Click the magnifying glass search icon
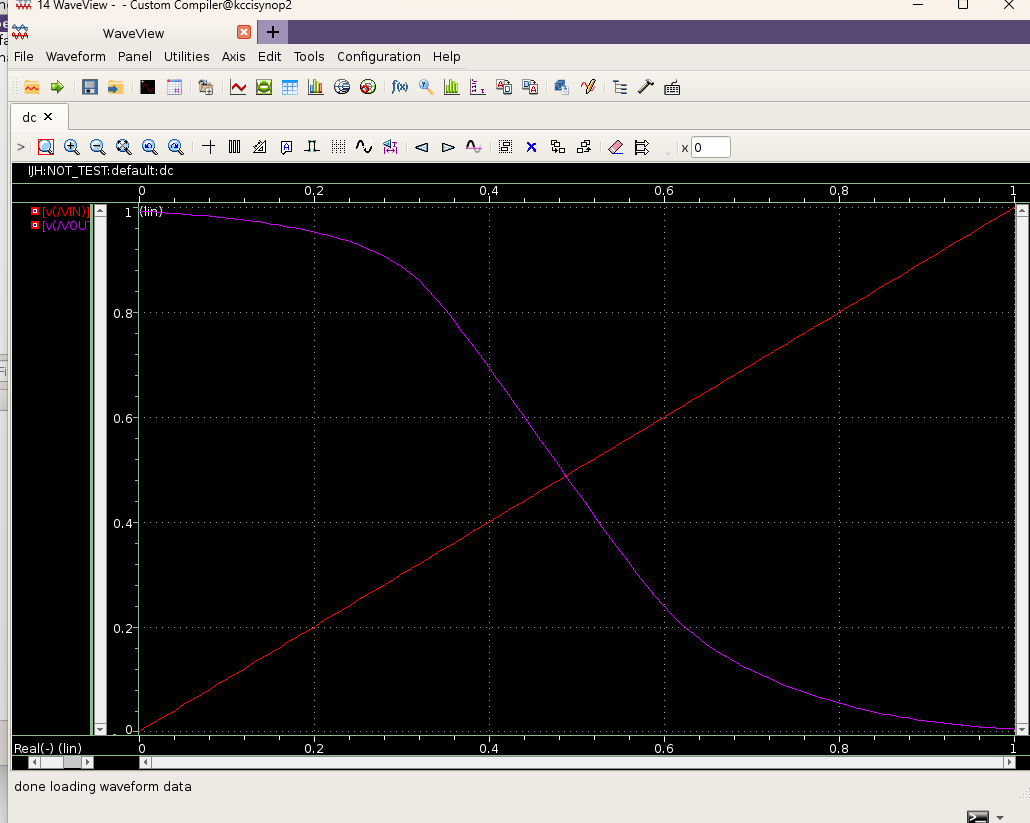This screenshot has width=1030, height=823. point(426,87)
